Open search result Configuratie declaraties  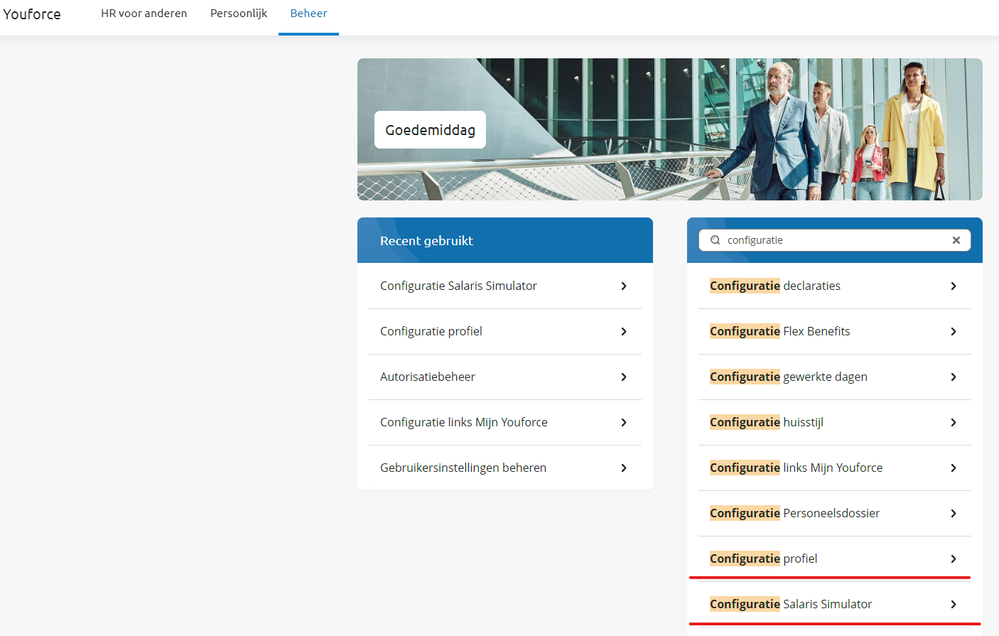coord(835,286)
